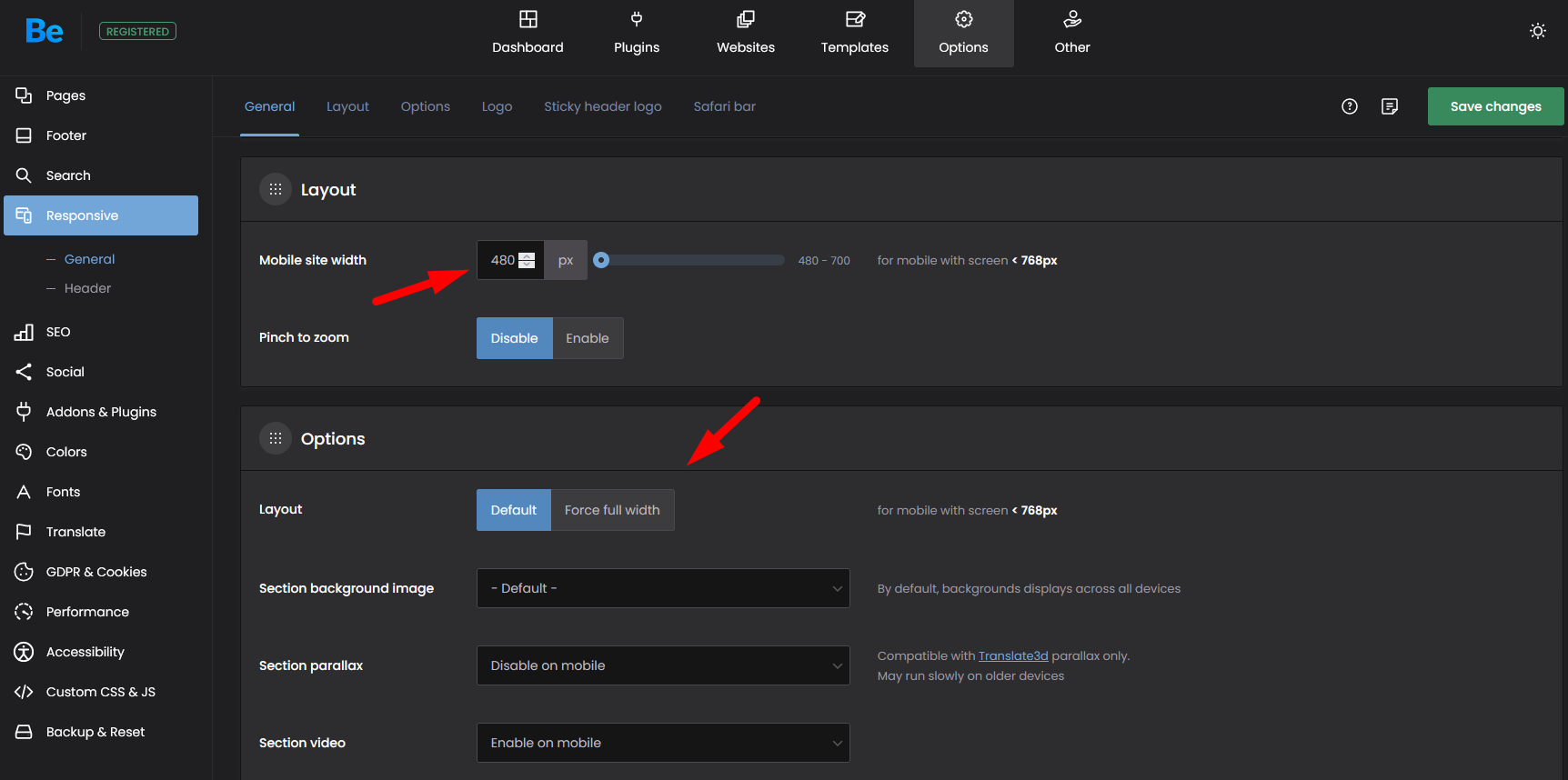Set Pinch to zoom to Disable
Image resolution: width=1568 pixels, height=780 pixels.
point(515,338)
